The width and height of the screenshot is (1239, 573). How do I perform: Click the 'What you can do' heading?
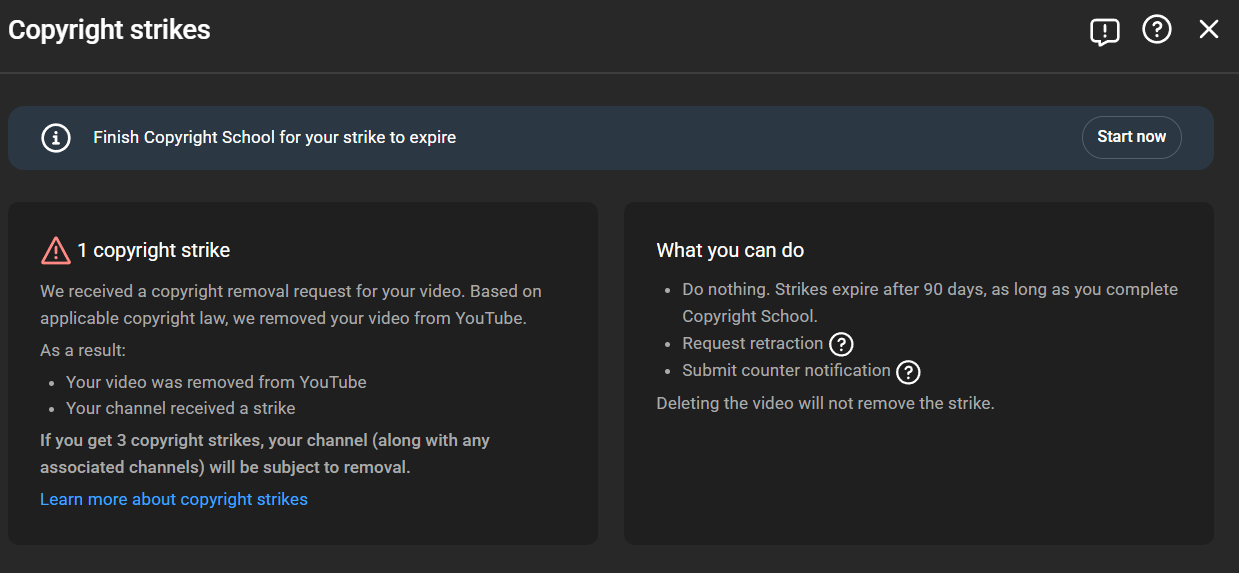point(730,250)
